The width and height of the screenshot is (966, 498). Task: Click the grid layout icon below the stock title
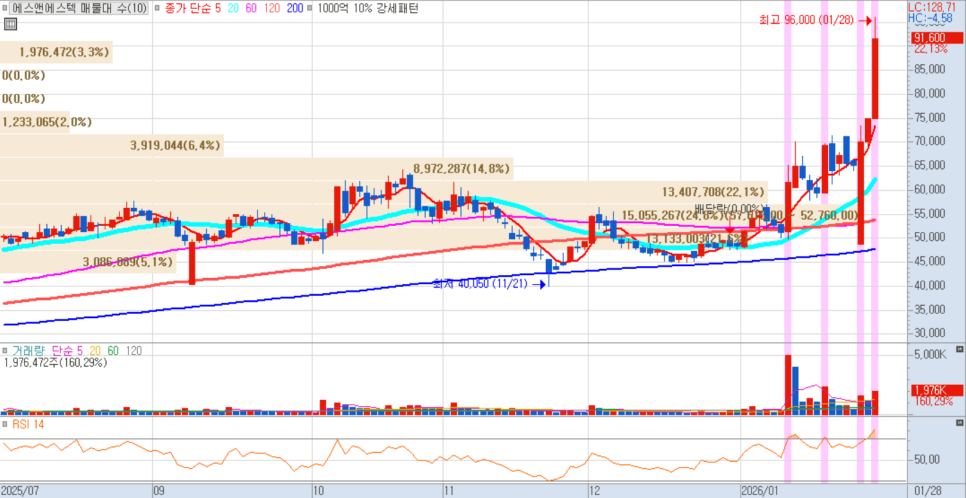pyautogui.click(x=10, y=24)
